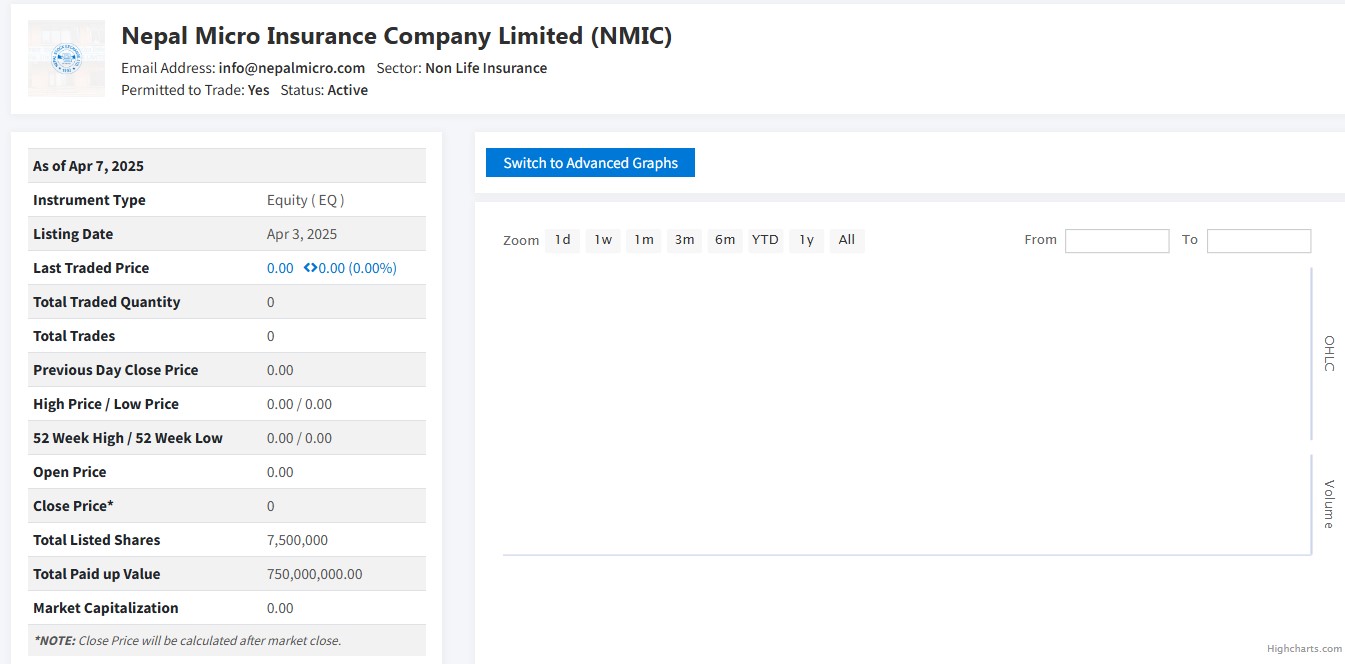
Task: Click the Switch to Advanced Graphs button
Action: (x=590, y=163)
